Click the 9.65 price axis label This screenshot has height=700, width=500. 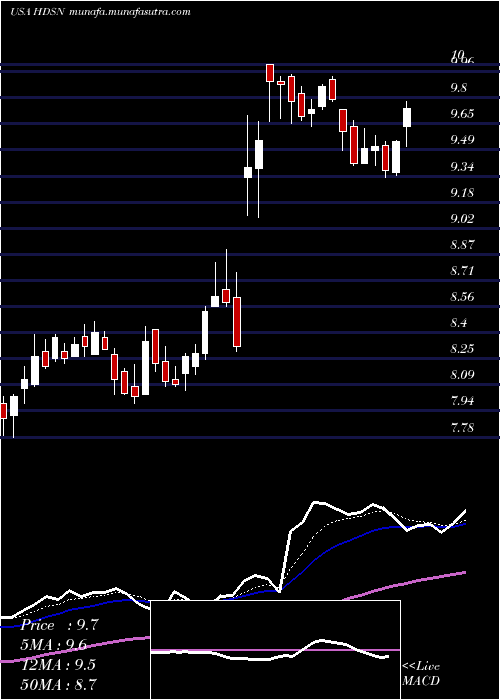(462, 114)
